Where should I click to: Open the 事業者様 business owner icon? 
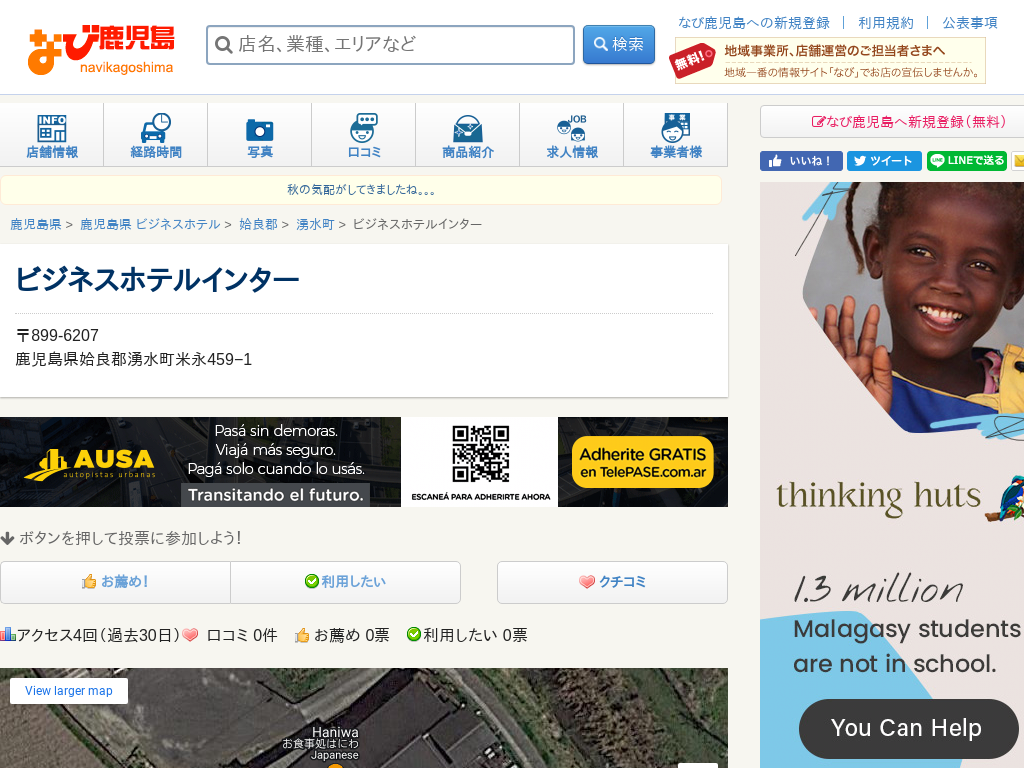[676, 135]
